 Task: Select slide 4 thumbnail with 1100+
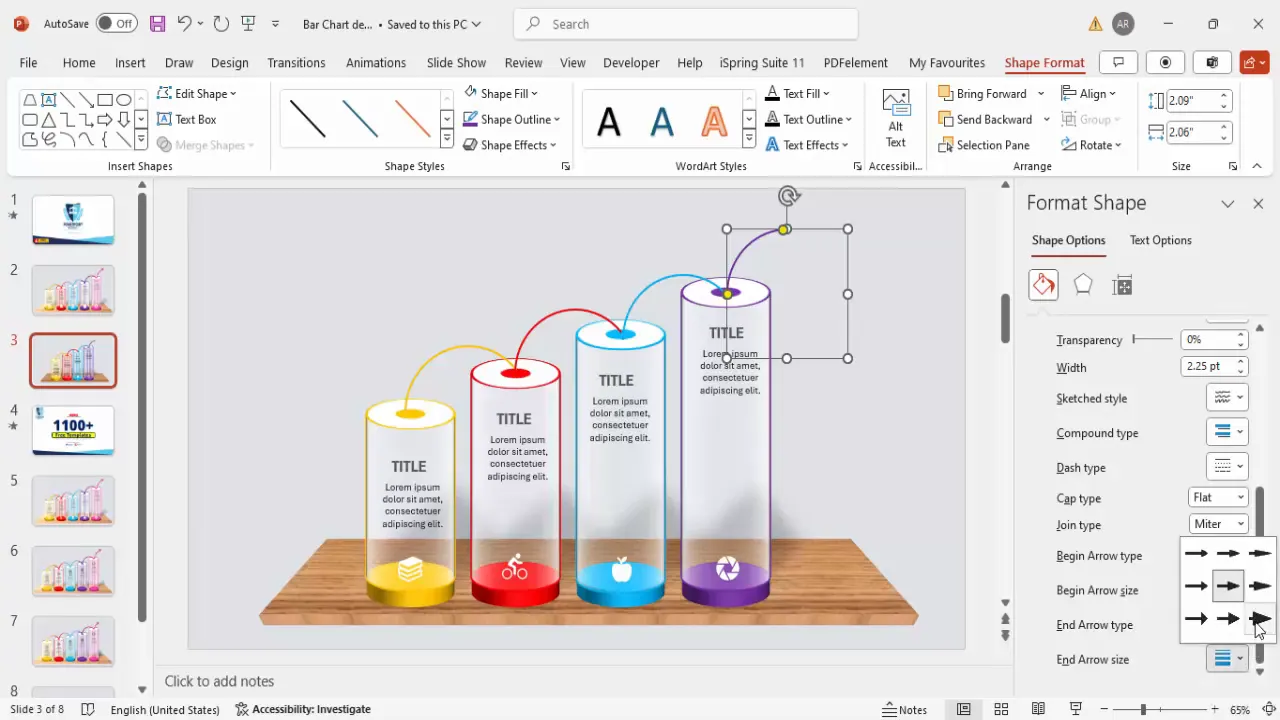[x=73, y=430]
